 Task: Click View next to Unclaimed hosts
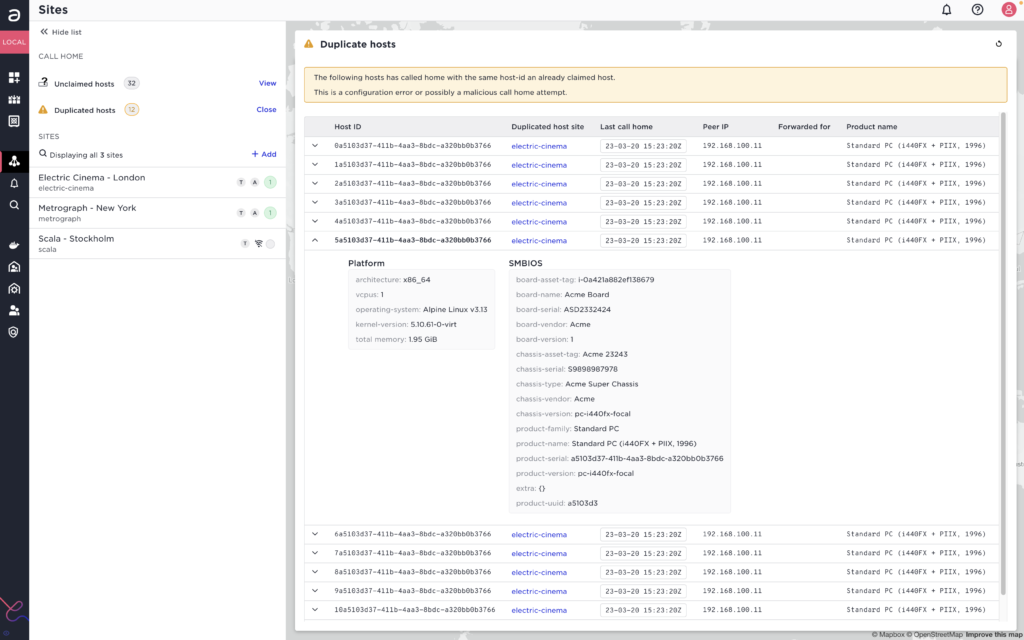[267, 83]
